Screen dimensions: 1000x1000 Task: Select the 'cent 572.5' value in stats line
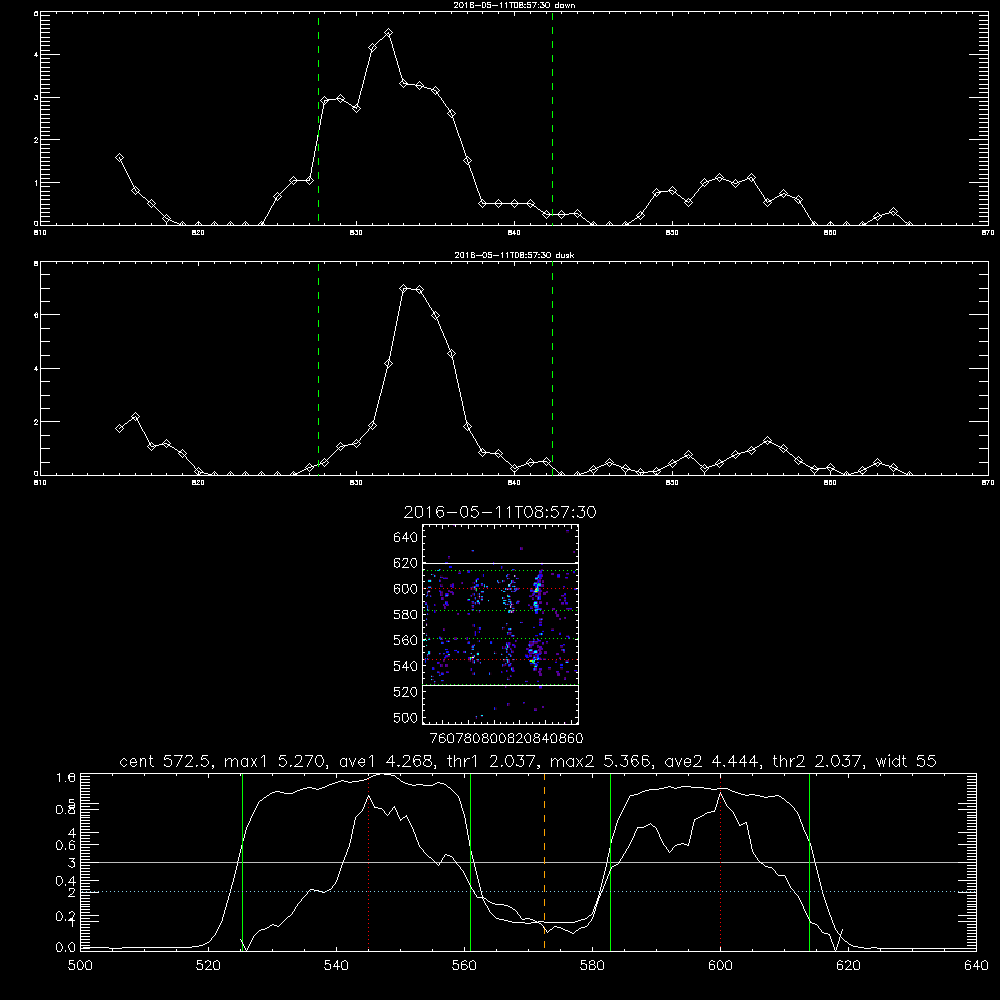(163, 761)
